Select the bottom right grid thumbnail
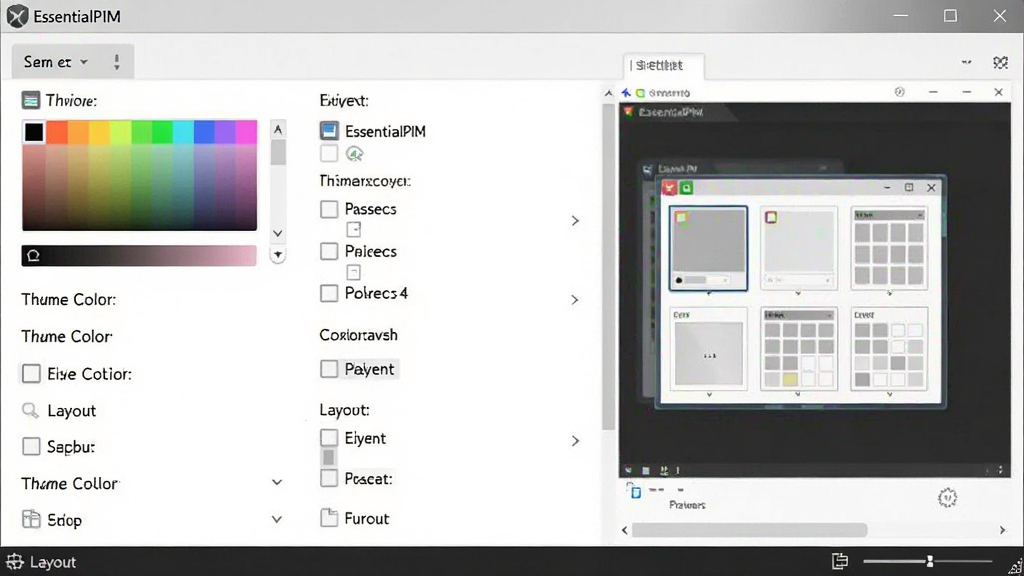 (x=889, y=349)
